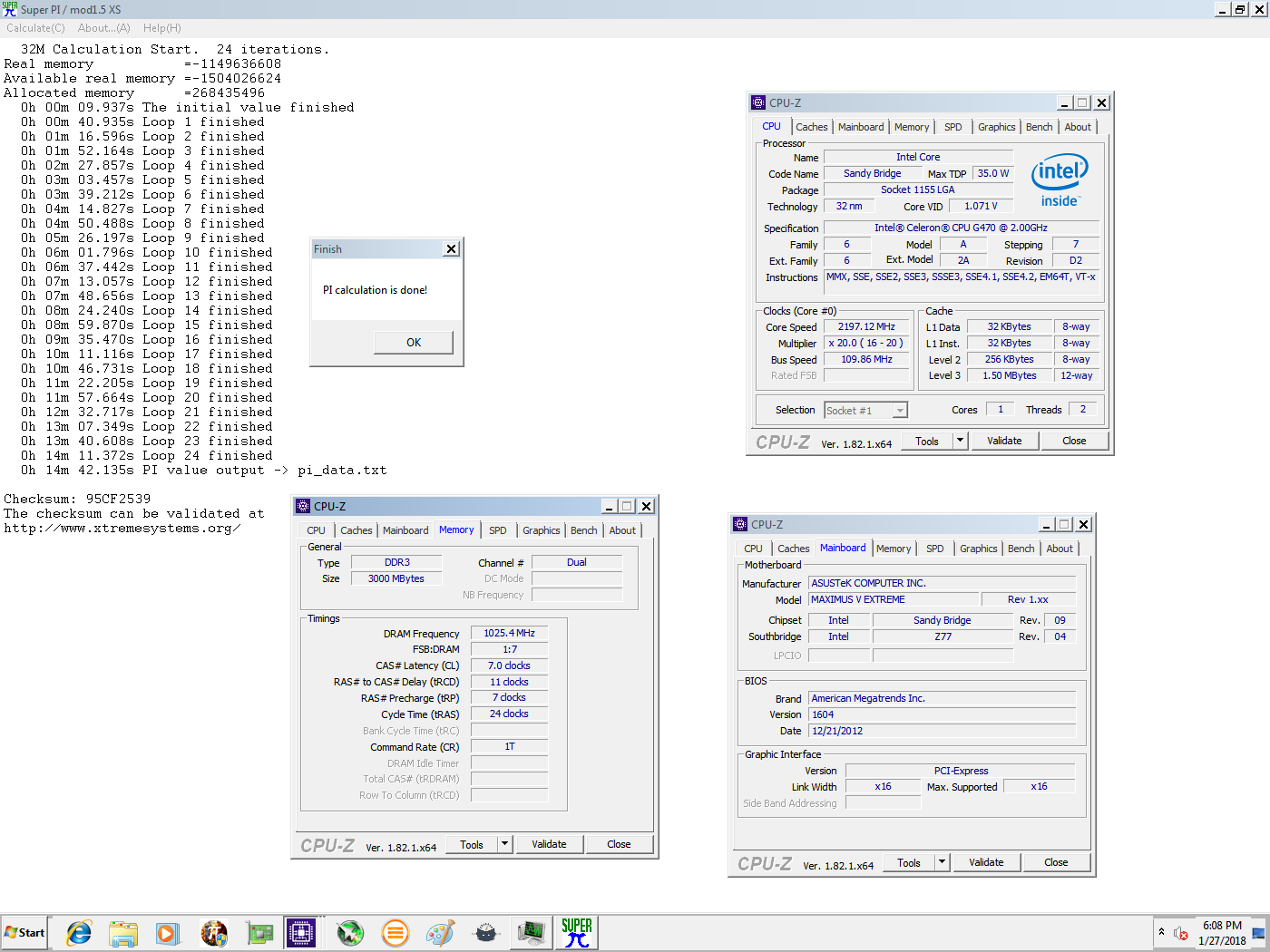Click the CAS# Latency 7.0 clocks value
The image size is (1270, 952).
[x=509, y=666]
